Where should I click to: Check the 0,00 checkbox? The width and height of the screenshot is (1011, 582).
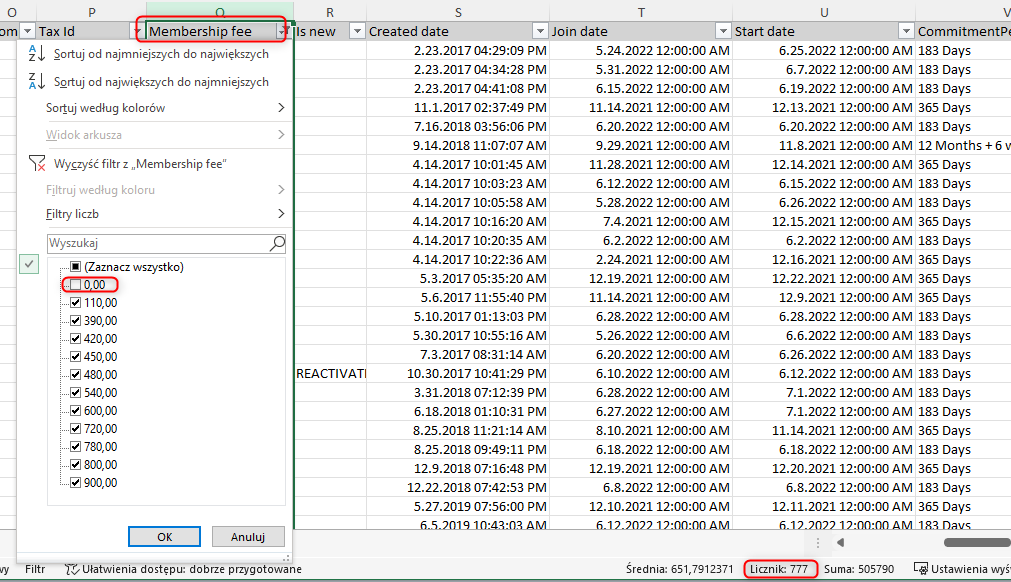click(x=75, y=285)
